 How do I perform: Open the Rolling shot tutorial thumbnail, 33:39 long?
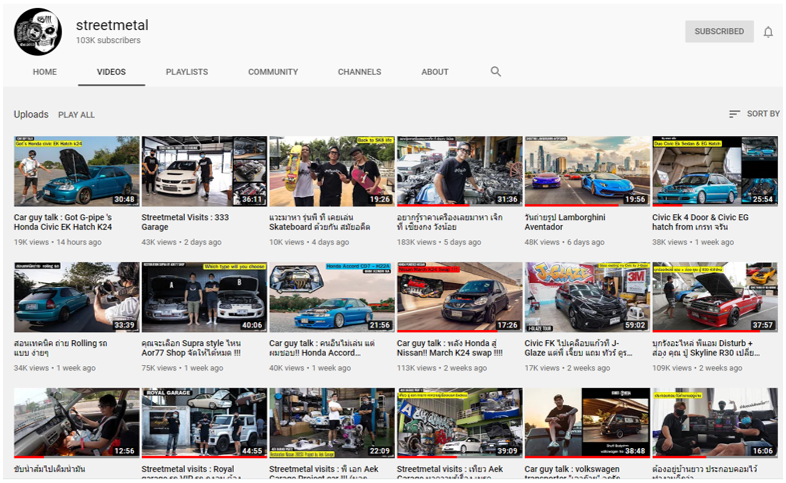[x=77, y=297]
